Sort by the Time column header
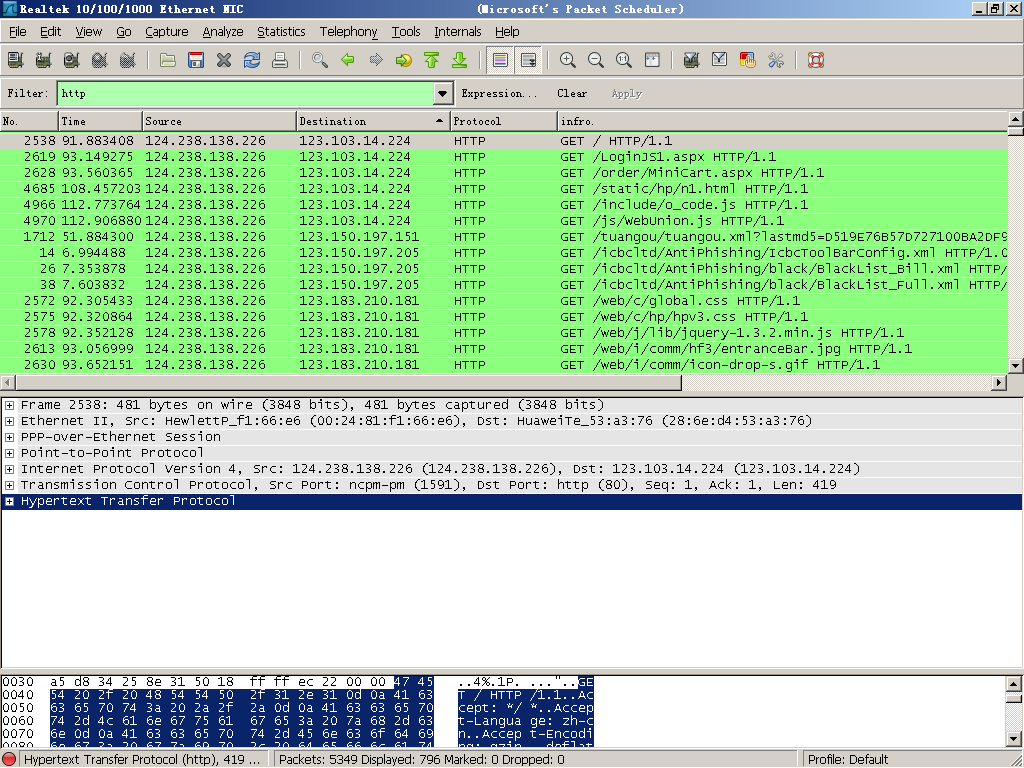 [101, 121]
